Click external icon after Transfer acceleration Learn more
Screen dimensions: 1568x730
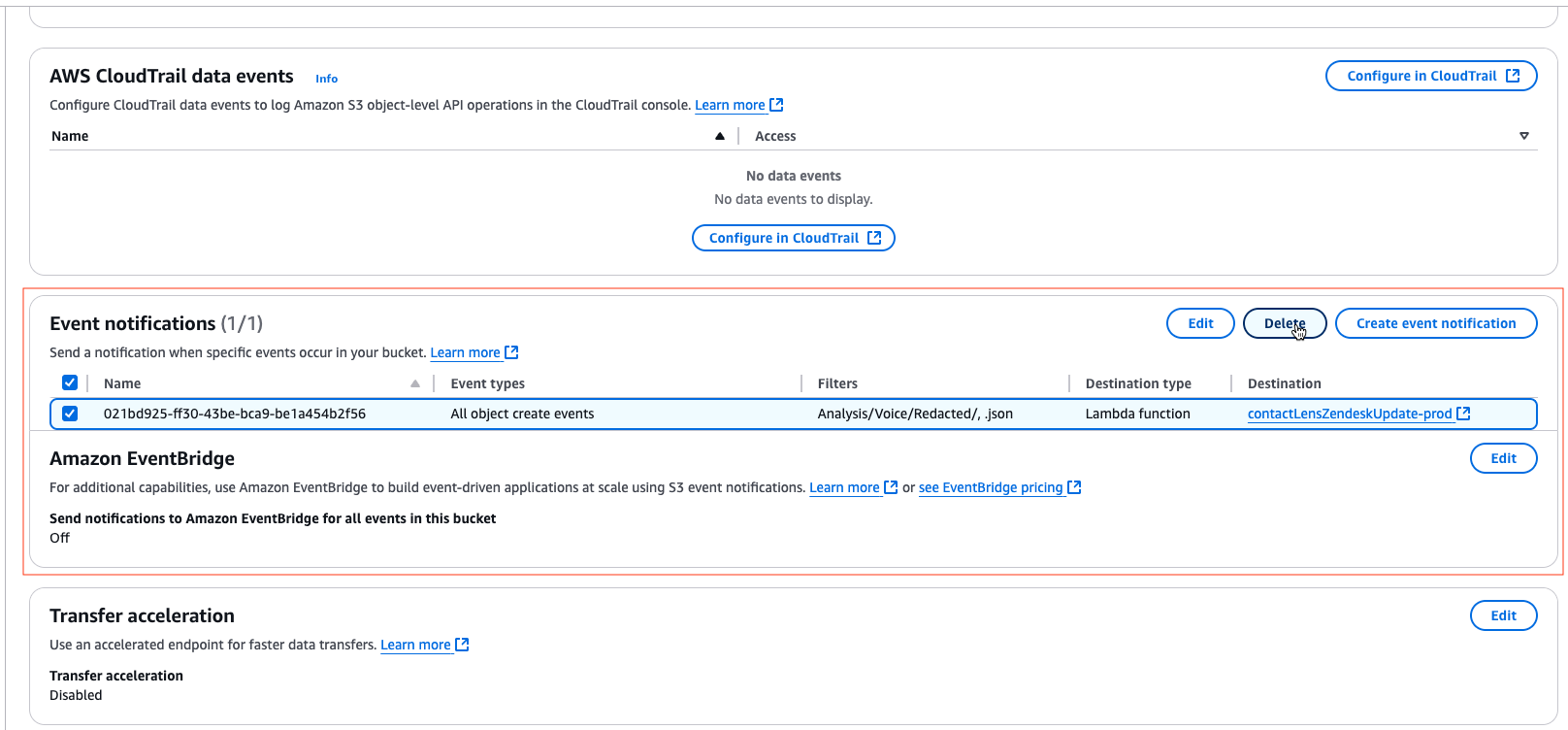(x=462, y=645)
